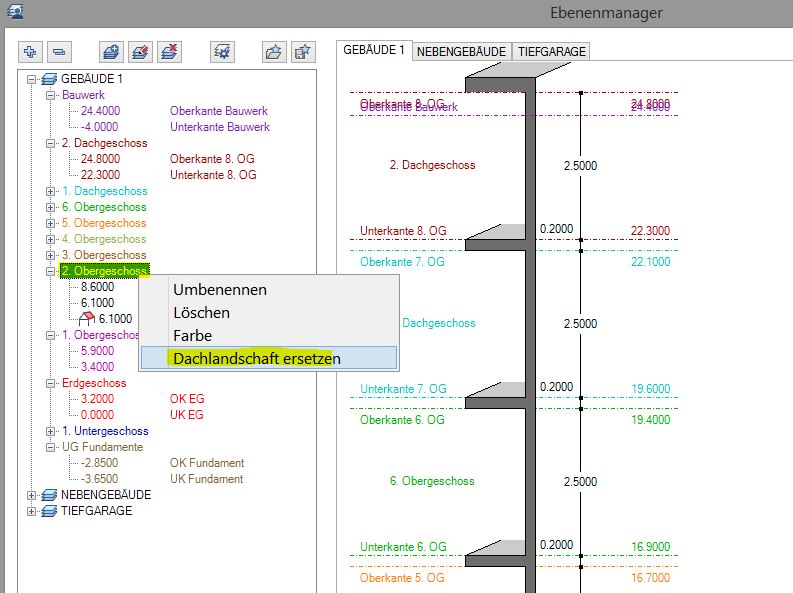Screen dimensions: 793x593
Task: Click the open favorites folder icon
Action: click(274, 51)
